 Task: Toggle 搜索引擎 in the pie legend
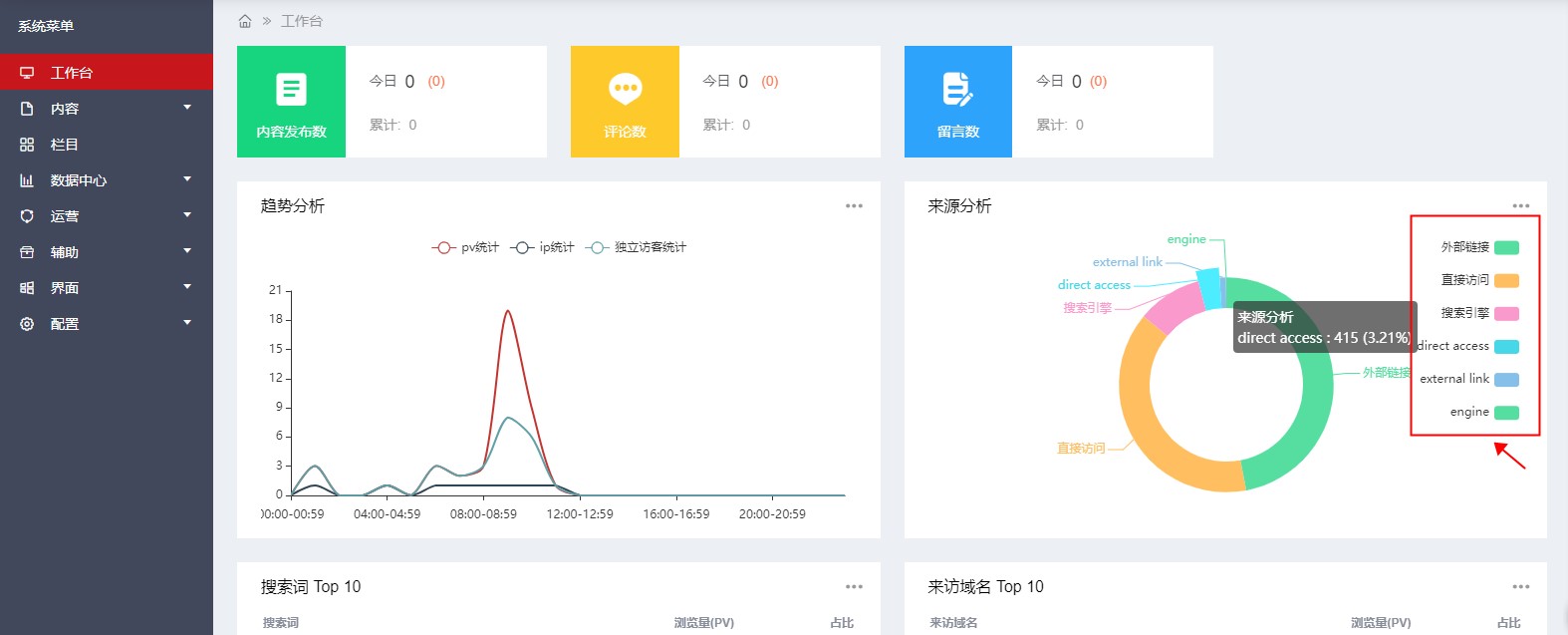[x=1479, y=313]
